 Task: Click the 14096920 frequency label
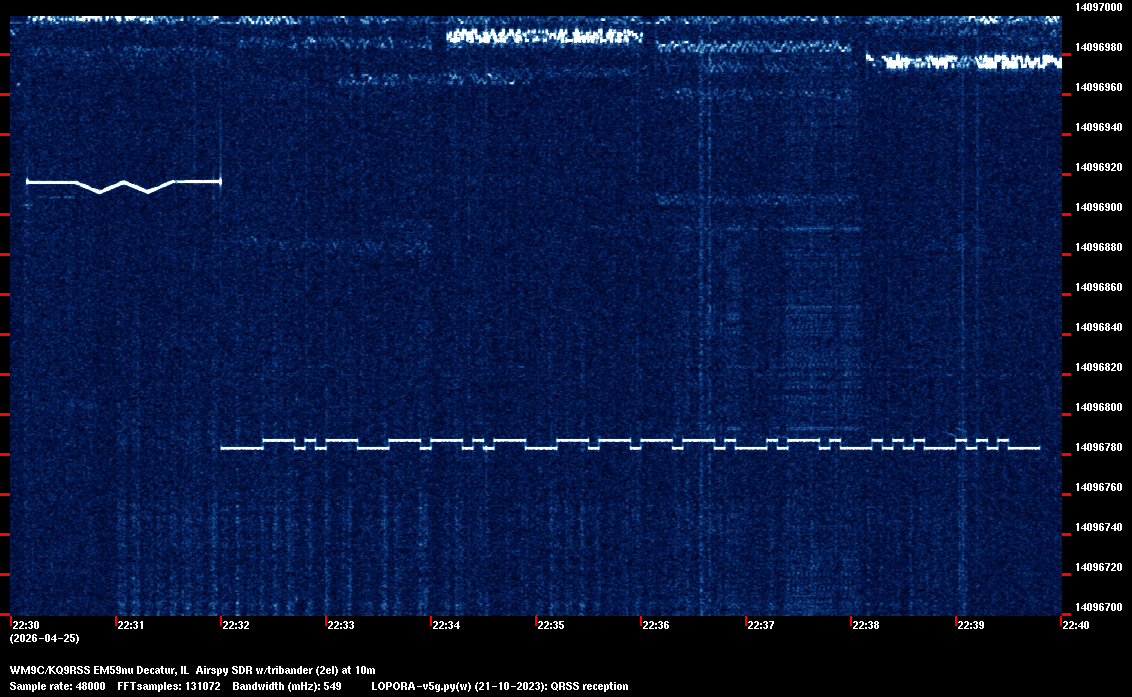point(1098,167)
